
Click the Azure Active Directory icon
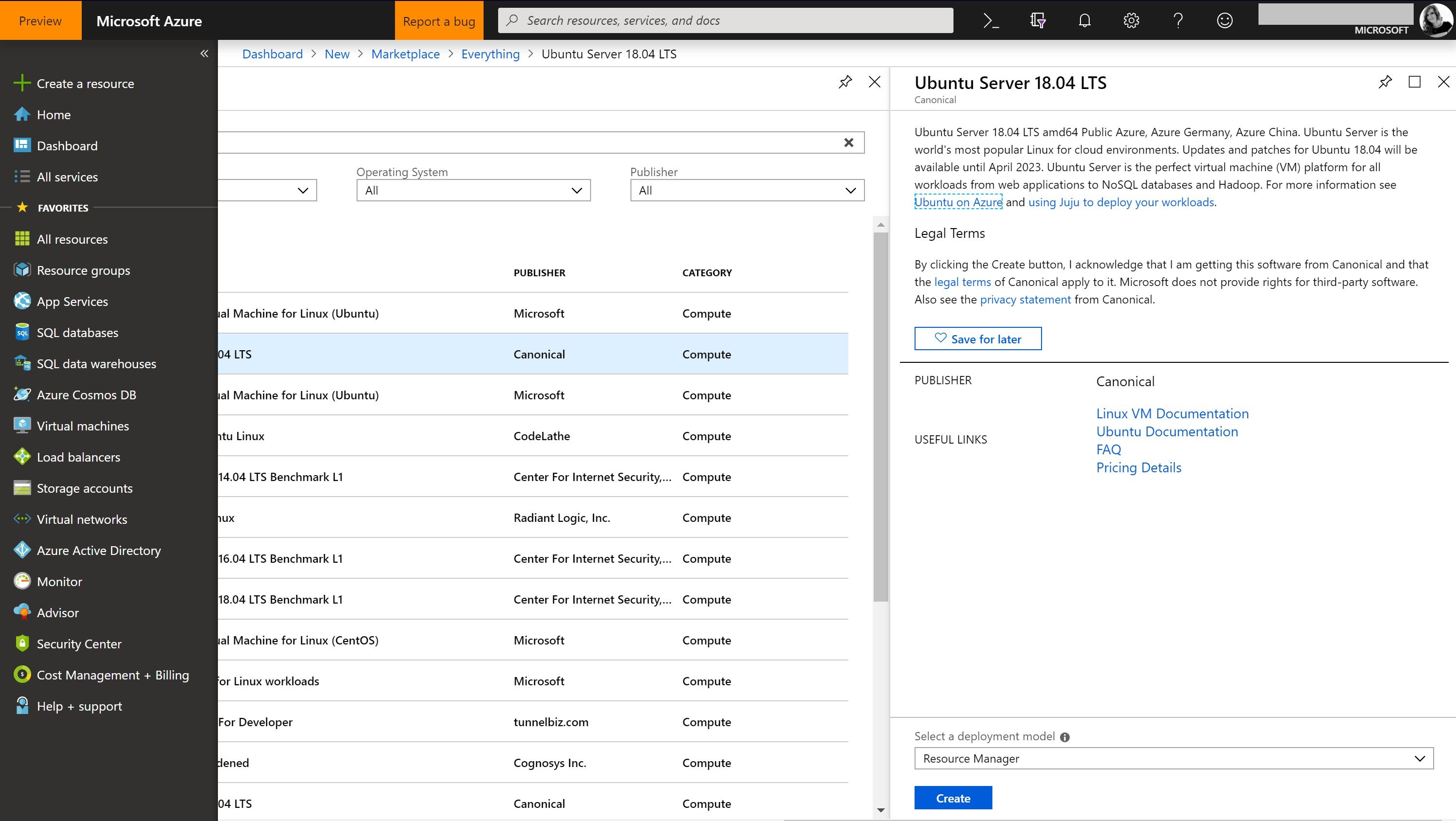click(x=22, y=550)
